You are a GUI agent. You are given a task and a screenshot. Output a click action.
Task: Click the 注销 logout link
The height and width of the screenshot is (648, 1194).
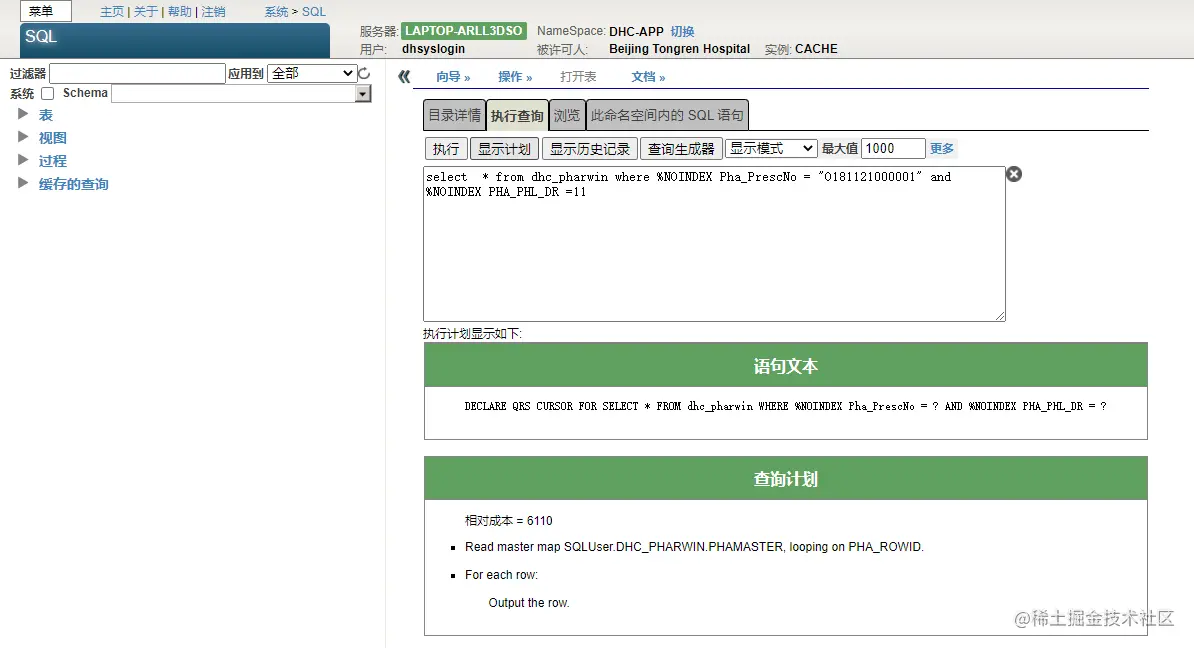[x=213, y=11]
